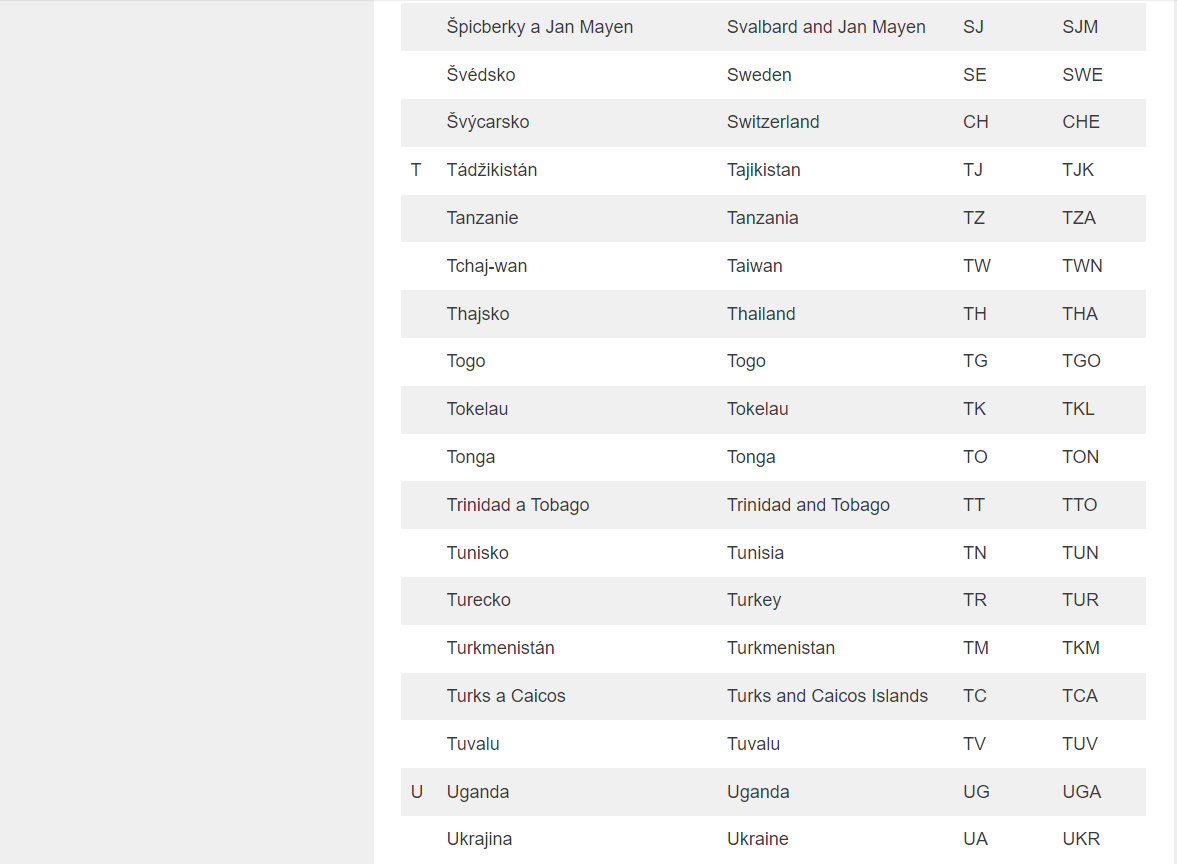Select the English name Sweden

[x=759, y=75]
